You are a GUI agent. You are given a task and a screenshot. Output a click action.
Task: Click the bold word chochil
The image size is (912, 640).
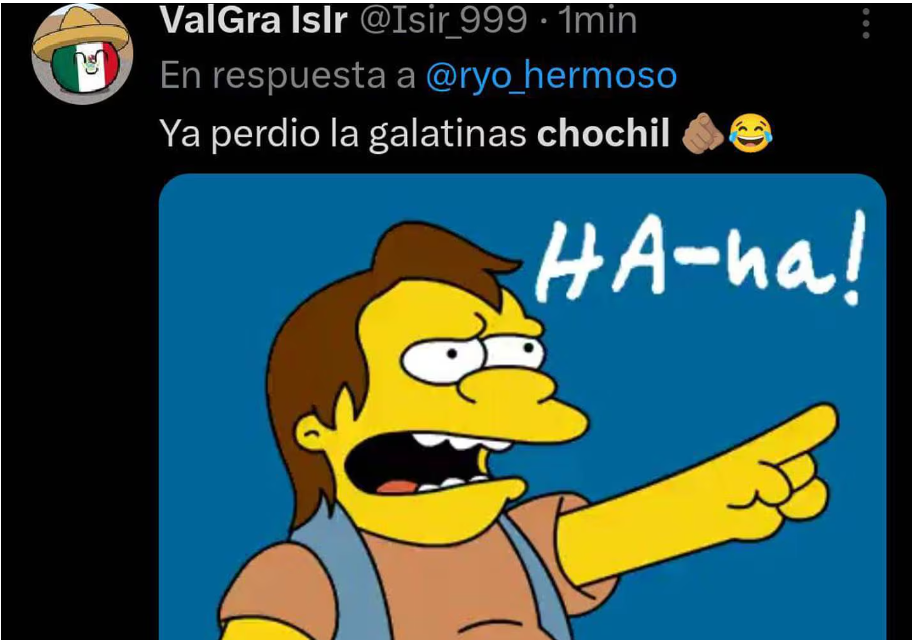pos(603,133)
